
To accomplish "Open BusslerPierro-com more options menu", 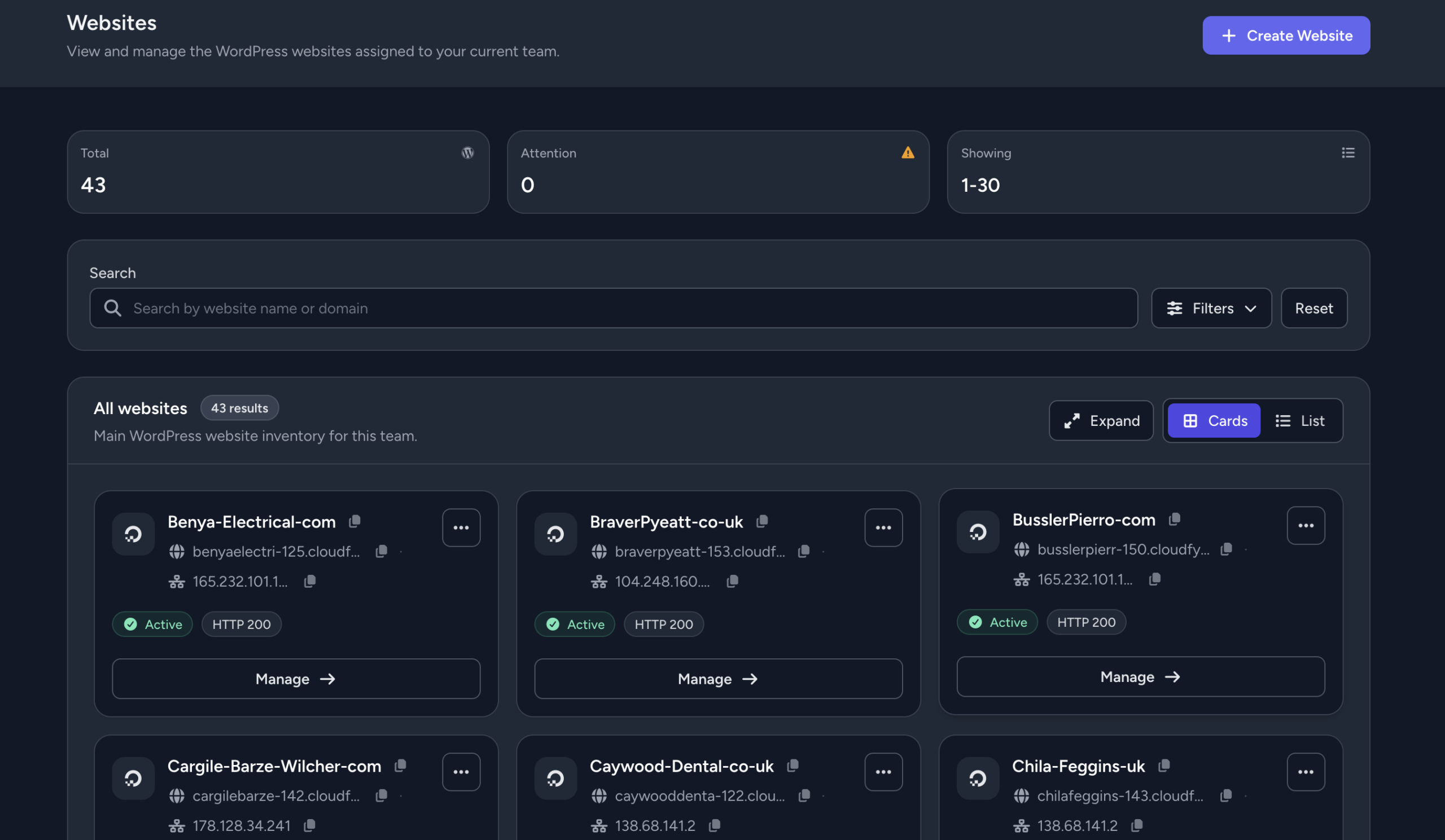I will 1306,525.
